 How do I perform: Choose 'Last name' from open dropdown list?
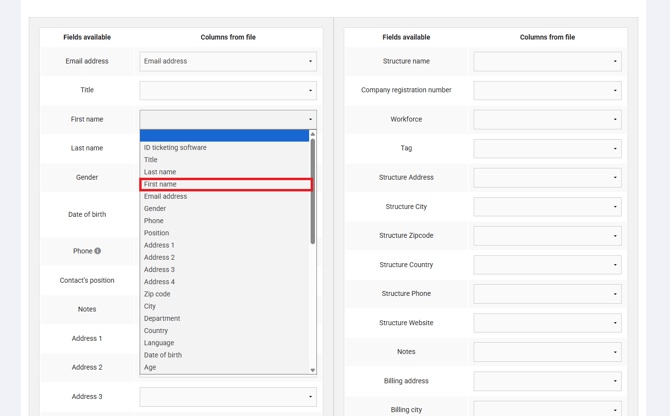[x=225, y=172]
